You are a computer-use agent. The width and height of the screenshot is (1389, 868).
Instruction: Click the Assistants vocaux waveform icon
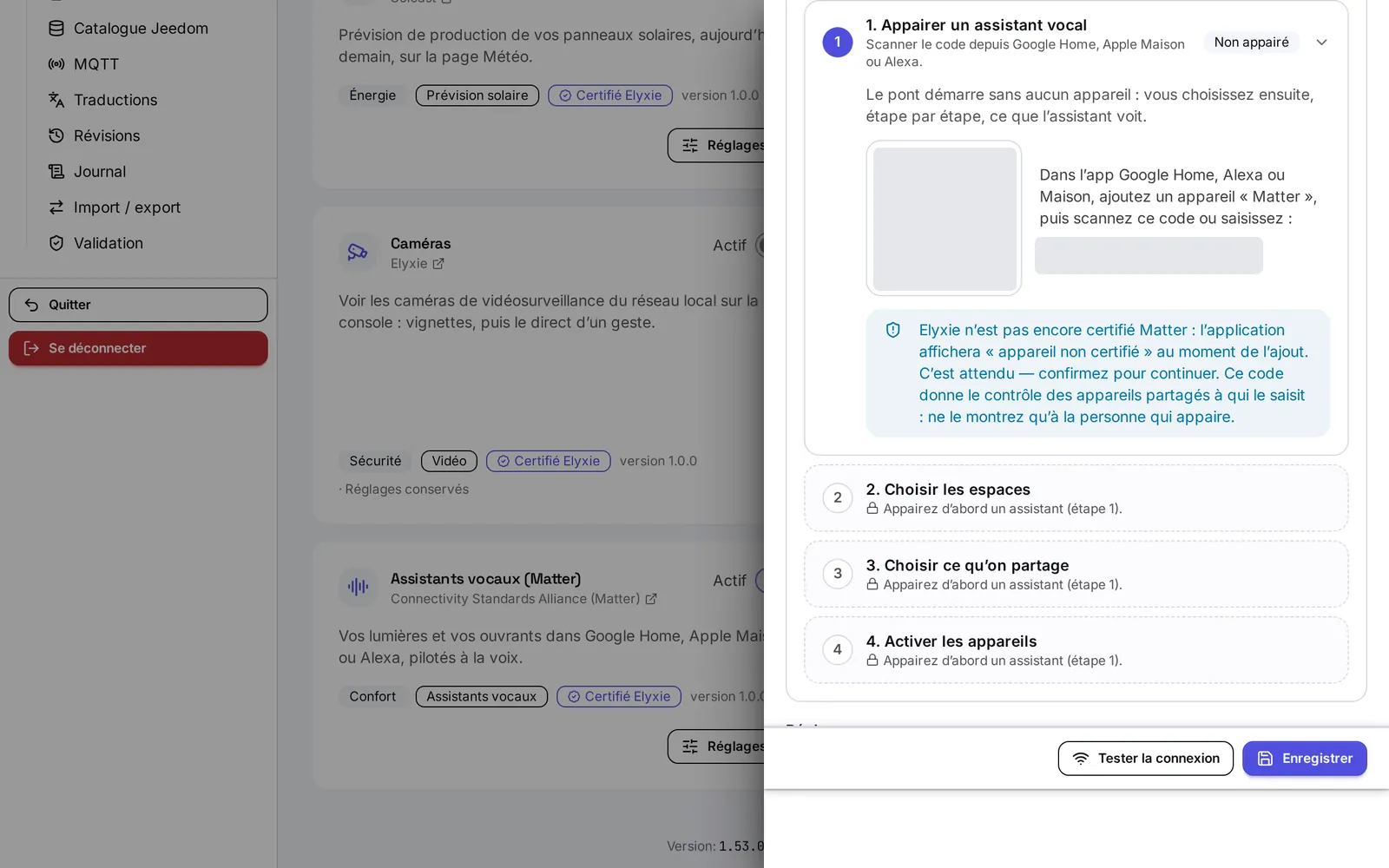point(358,588)
